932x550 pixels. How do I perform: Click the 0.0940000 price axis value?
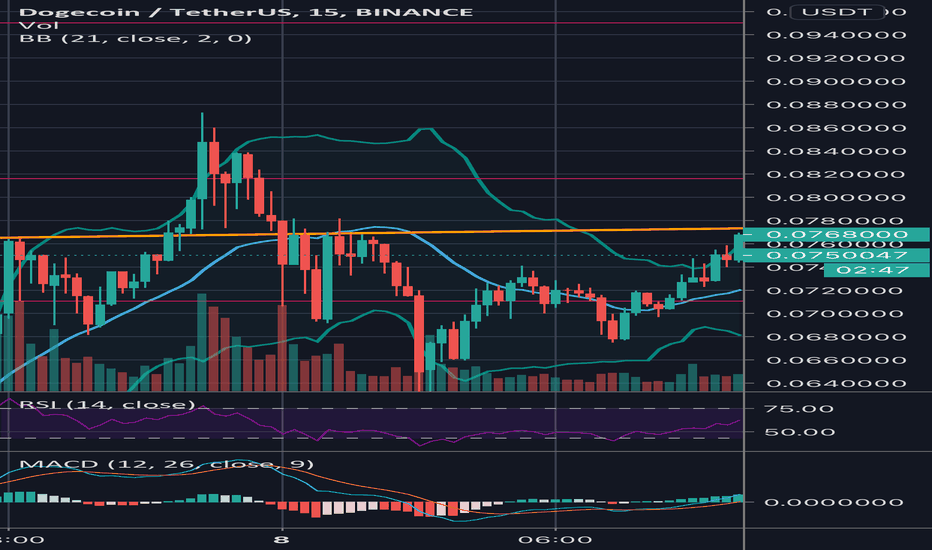pyautogui.click(x=836, y=35)
